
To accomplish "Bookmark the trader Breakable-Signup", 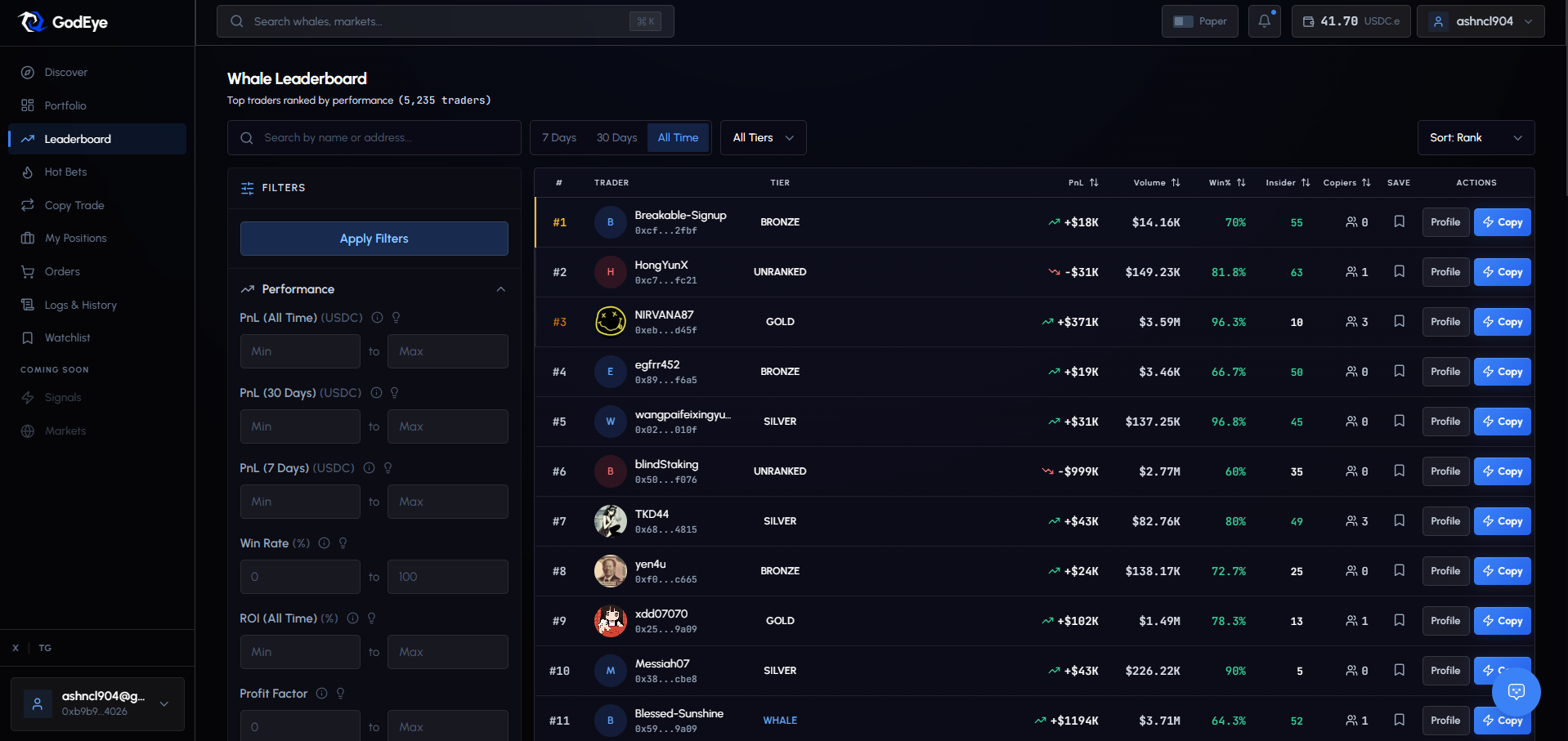I will pos(1399,221).
